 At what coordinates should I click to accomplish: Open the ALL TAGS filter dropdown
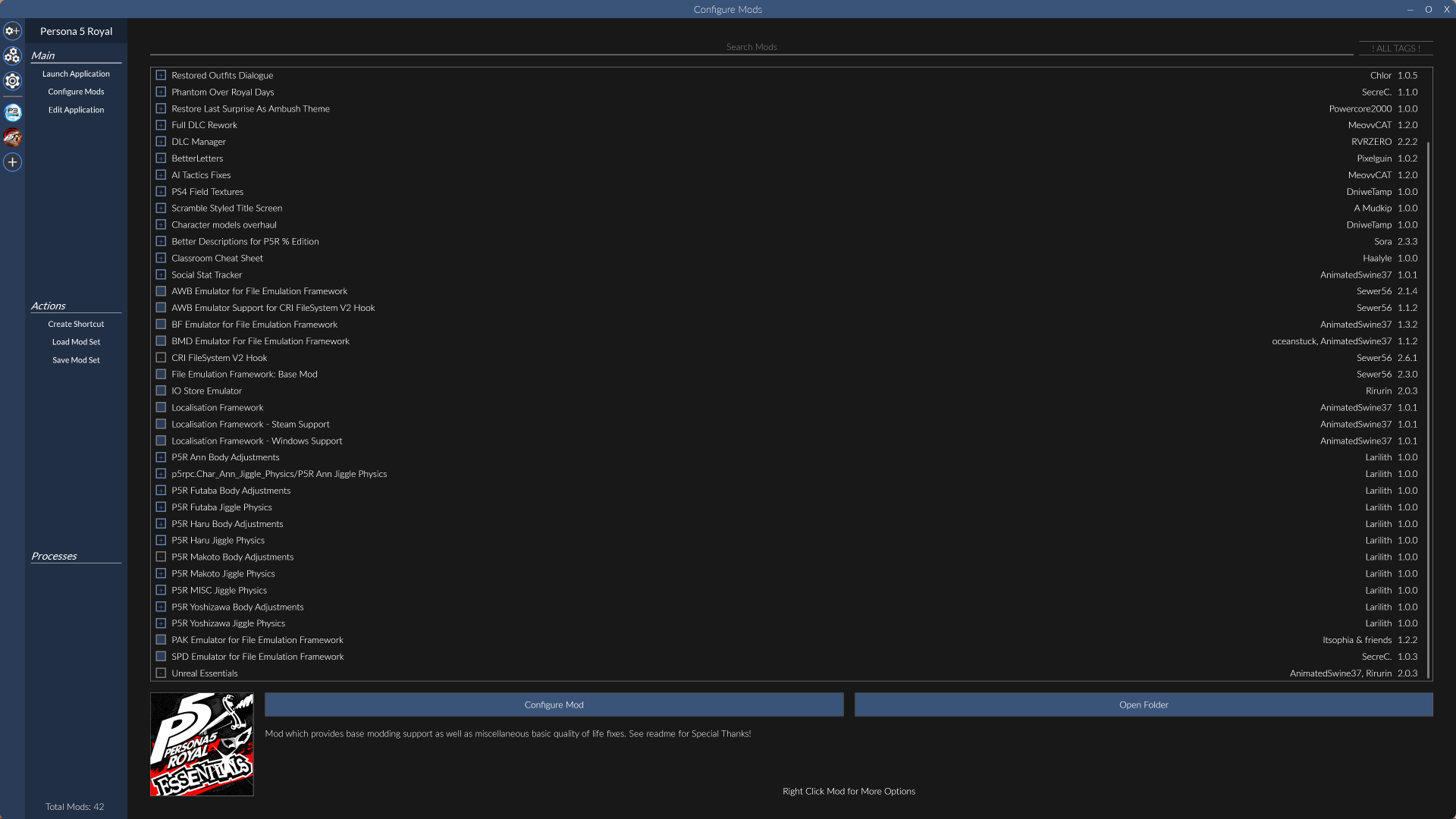click(x=1395, y=48)
